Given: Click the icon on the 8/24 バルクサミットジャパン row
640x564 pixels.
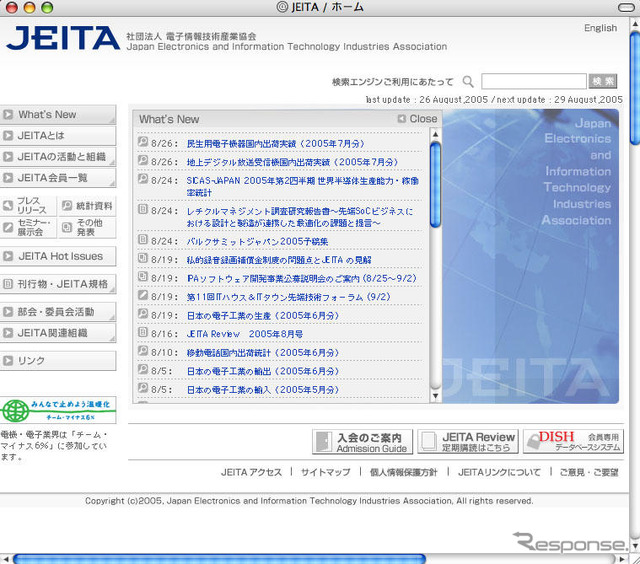Looking at the screenshot, I should click(x=142, y=239).
